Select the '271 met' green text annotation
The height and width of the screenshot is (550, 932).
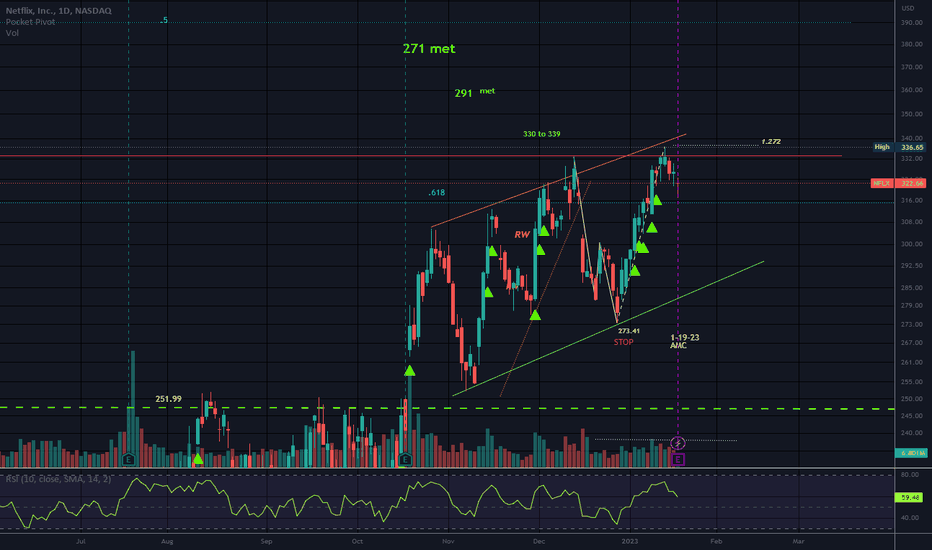click(429, 48)
